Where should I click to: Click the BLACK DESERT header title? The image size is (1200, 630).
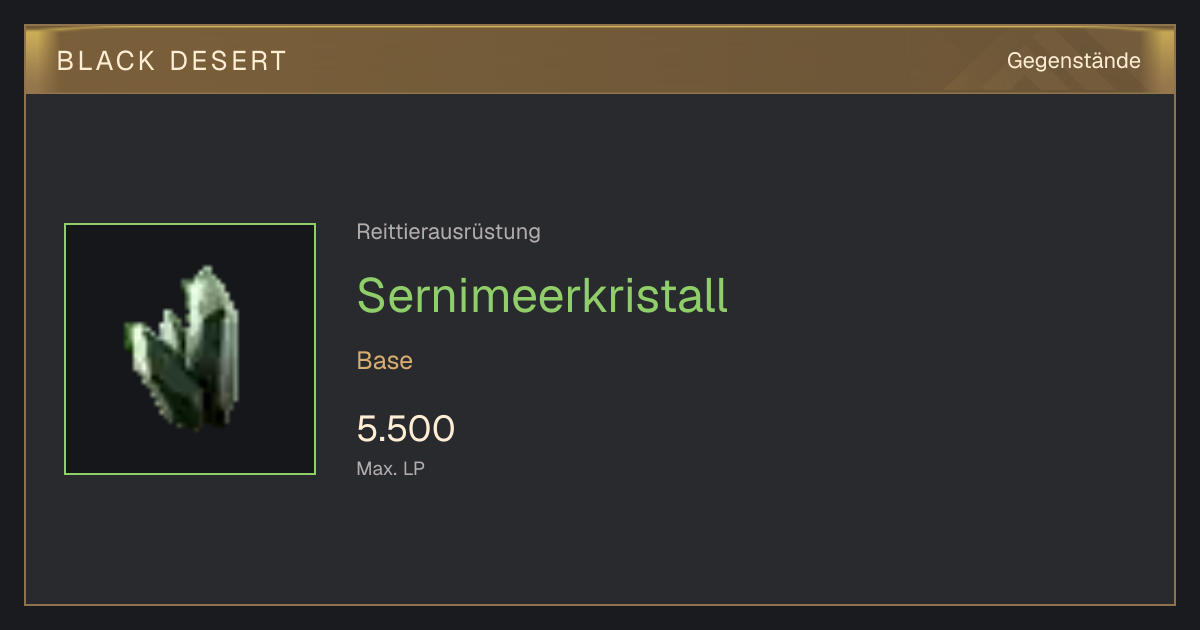(172, 61)
